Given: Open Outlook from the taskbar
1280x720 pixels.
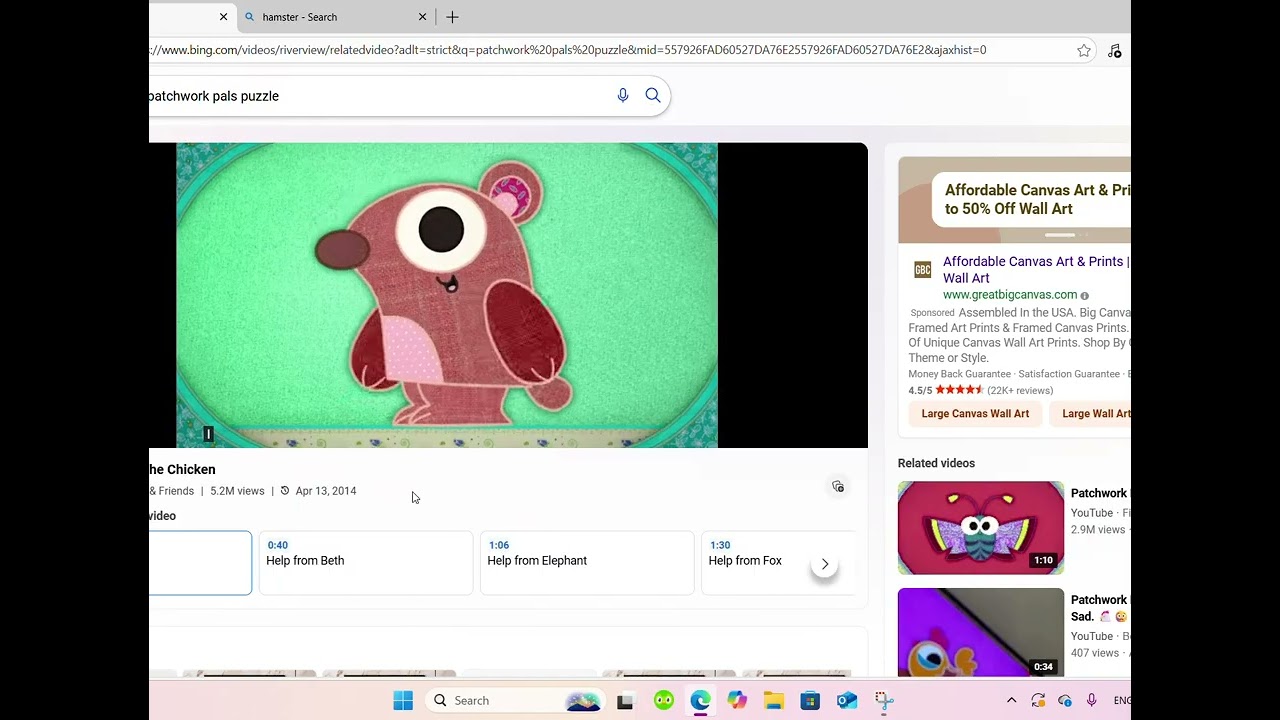Looking at the screenshot, I should click(847, 701).
